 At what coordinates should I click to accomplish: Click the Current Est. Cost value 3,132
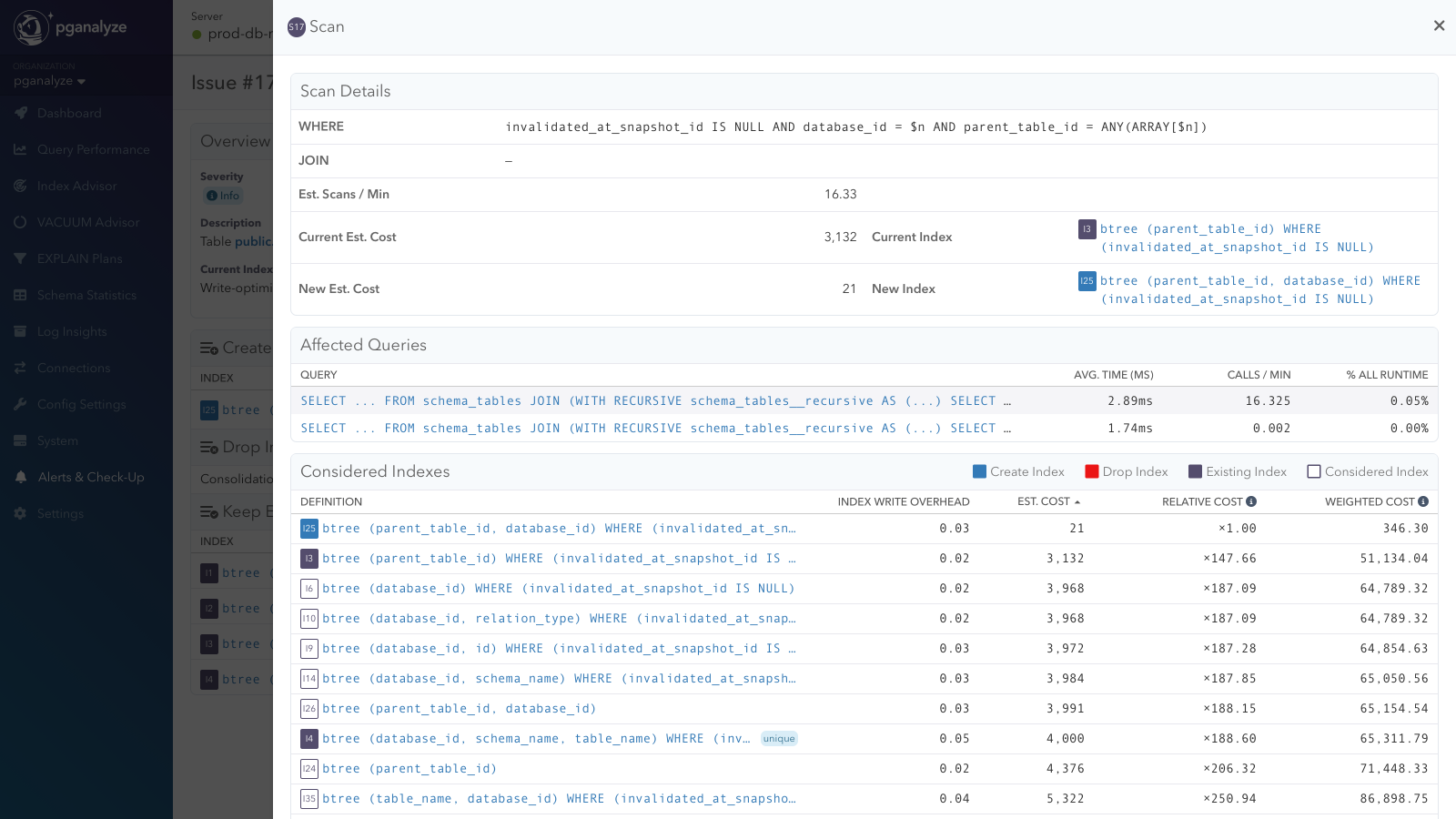coord(841,237)
